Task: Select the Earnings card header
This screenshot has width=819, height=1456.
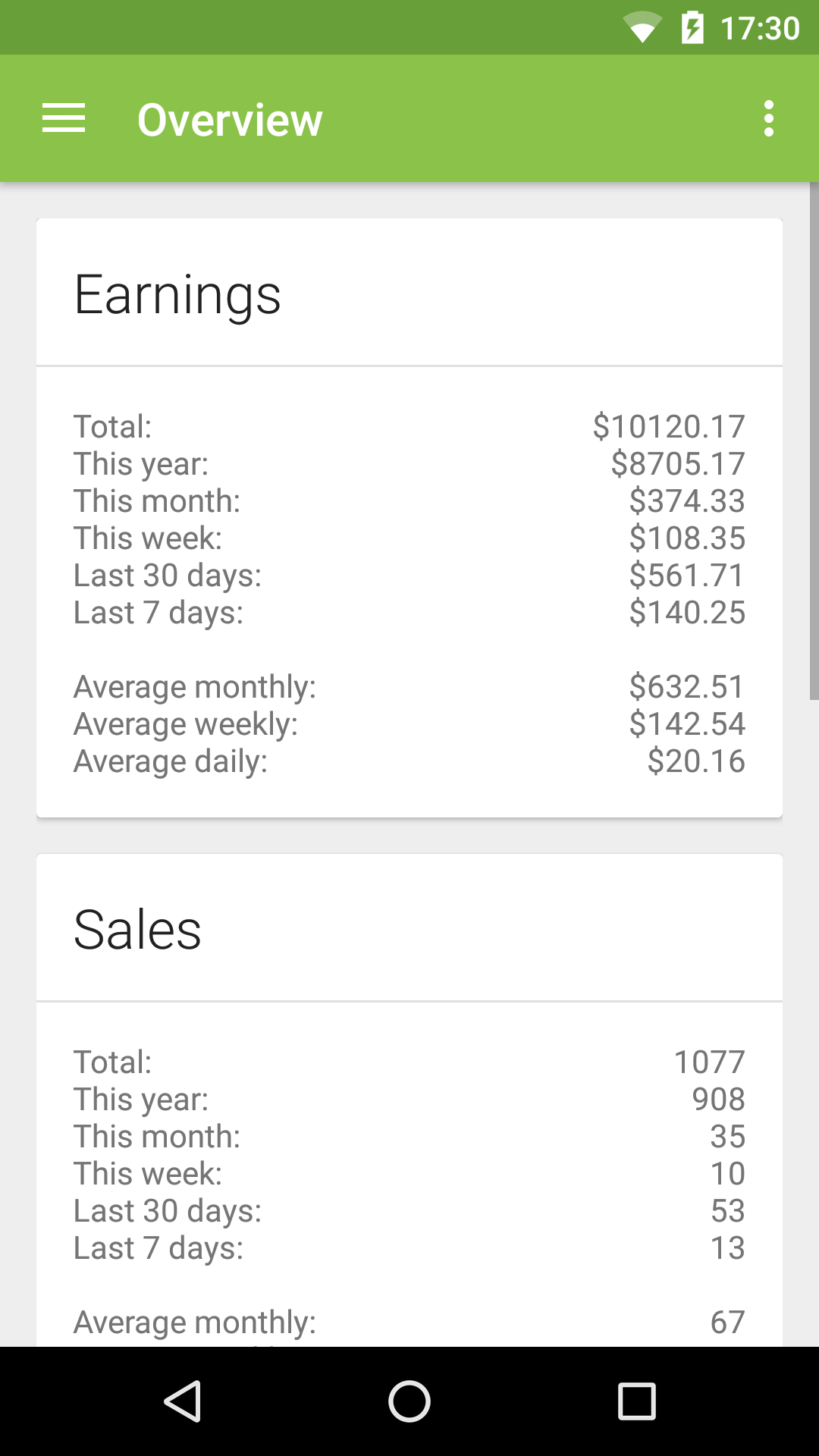Action: coord(177,294)
